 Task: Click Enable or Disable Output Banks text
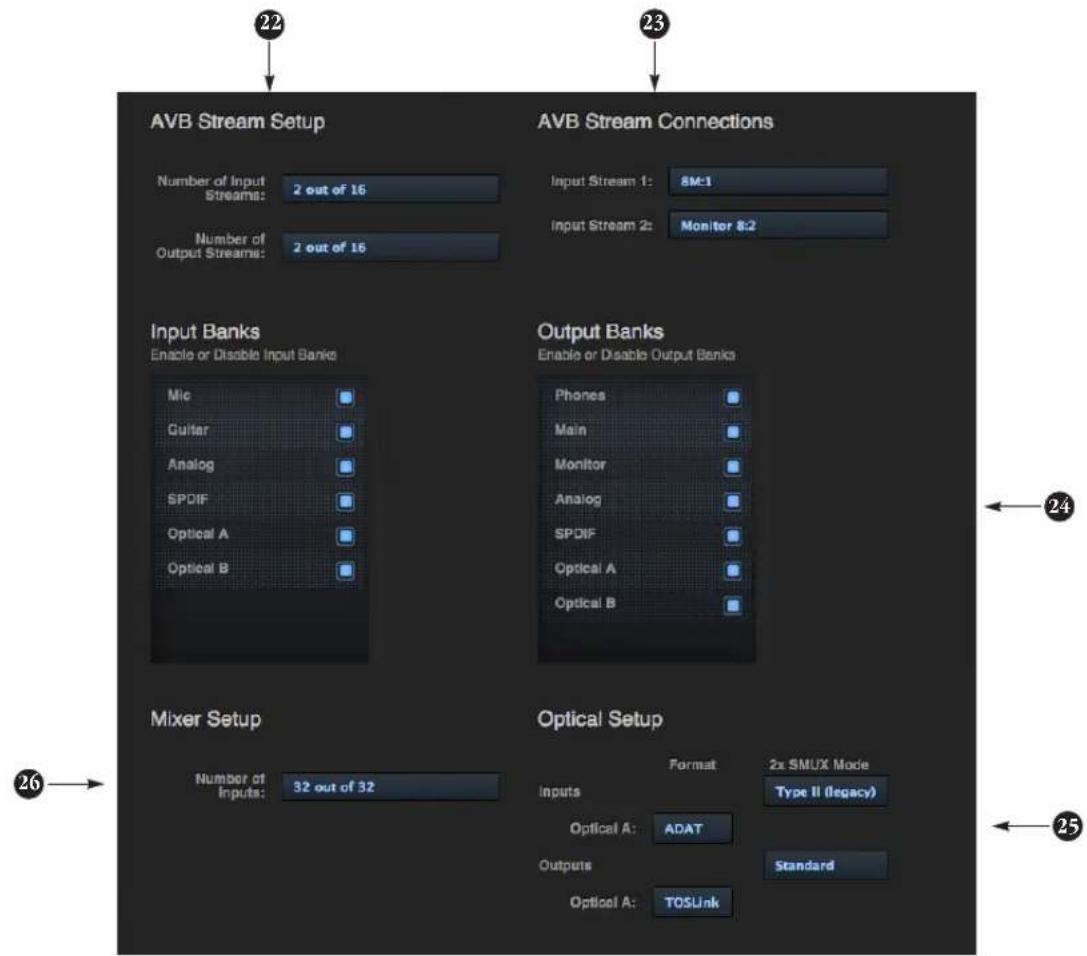(636, 355)
